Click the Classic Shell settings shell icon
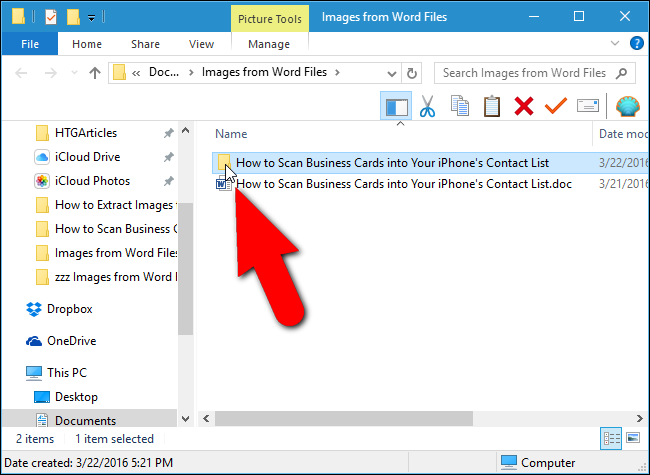This screenshot has width=650, height=475. [628, 106]
